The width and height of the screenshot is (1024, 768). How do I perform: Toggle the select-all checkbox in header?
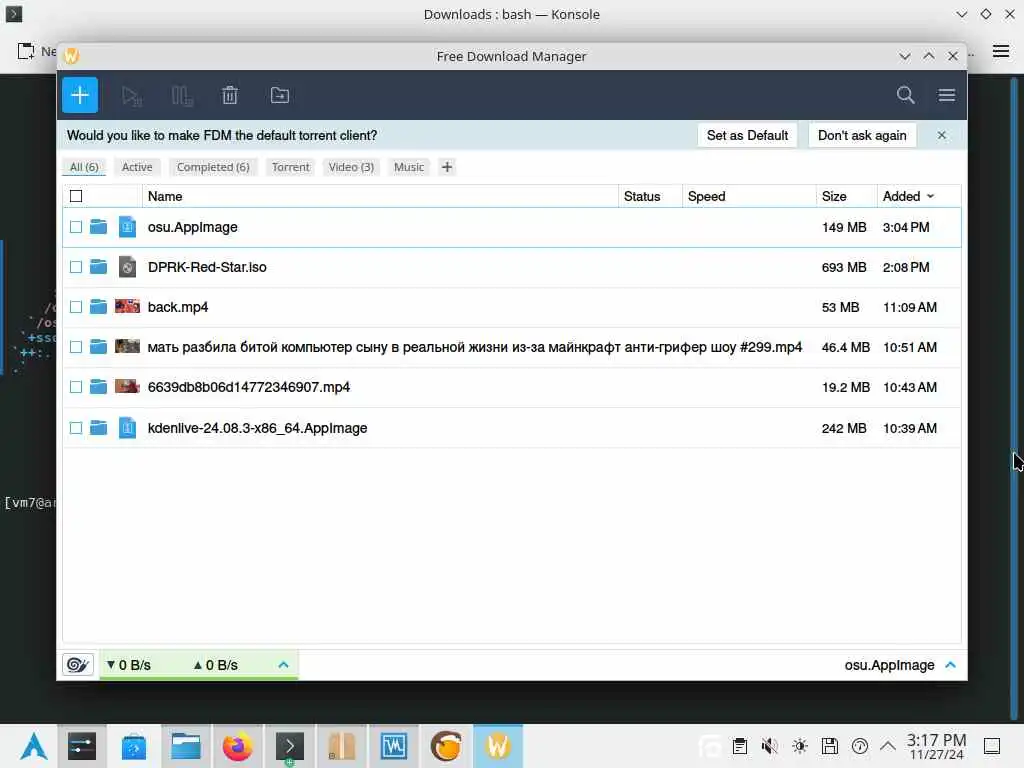pyautogui.click(x=76, y=196)
